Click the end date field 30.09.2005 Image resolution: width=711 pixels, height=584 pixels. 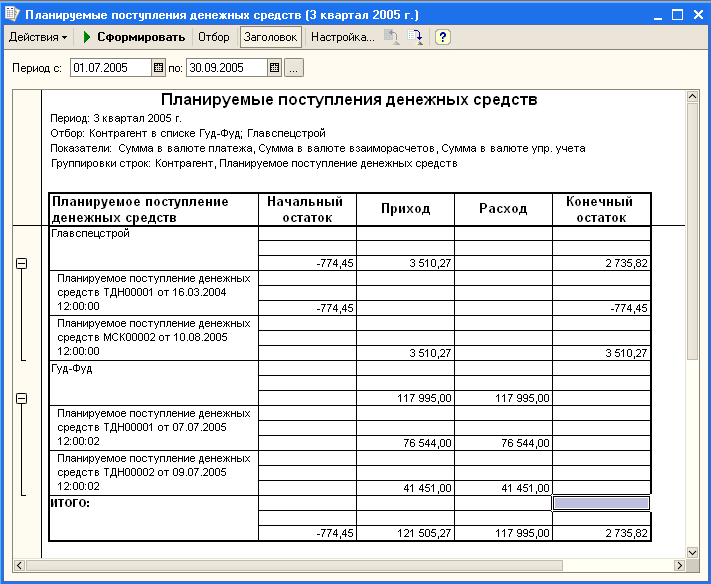[227, 68]
